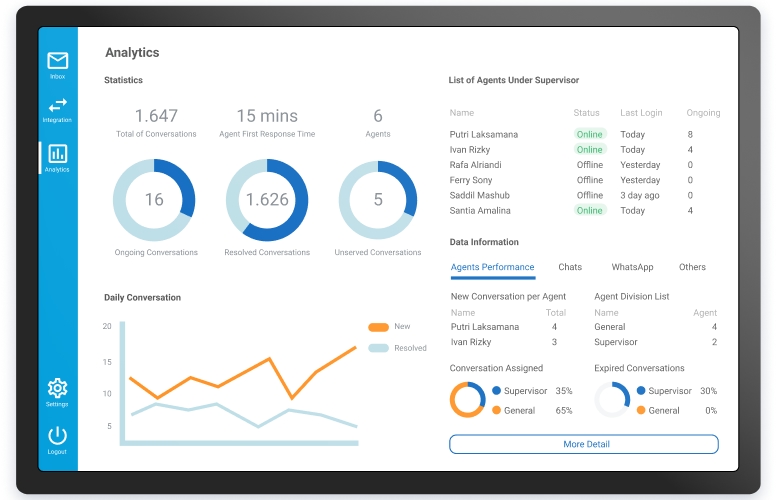Click the Expired Conversations donut chart
Viewport: 781px width, 500px height.
[x=612, y=400]
